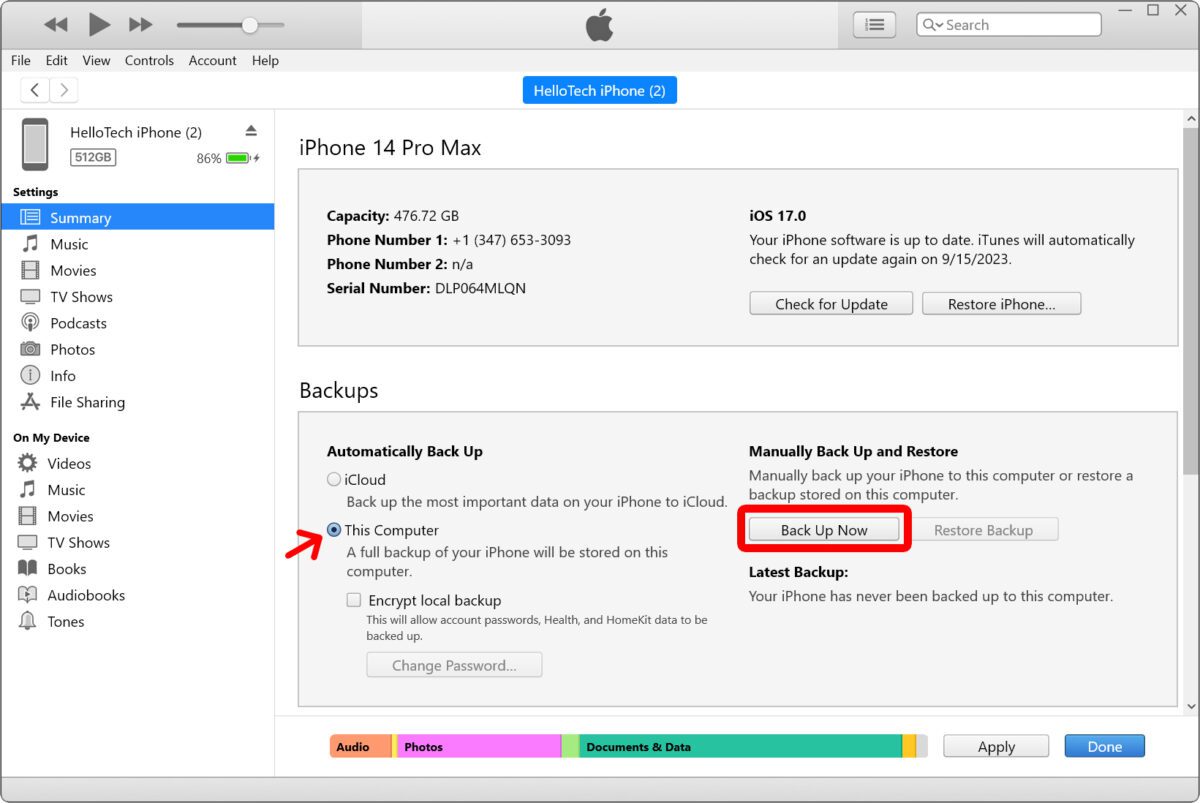The image size is (1200, 803).
Task: Click Back Up Now
Action: pyautogui.click(x=824, y=529)
